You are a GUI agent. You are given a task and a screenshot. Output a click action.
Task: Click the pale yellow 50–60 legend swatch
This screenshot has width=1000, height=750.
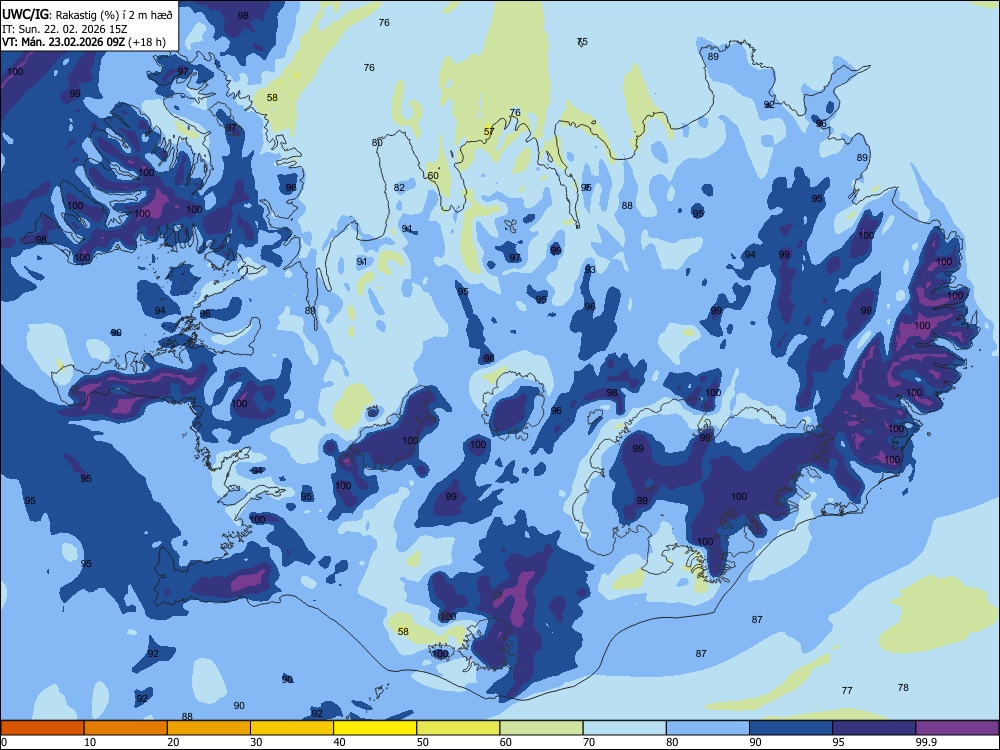pos(458,728)
